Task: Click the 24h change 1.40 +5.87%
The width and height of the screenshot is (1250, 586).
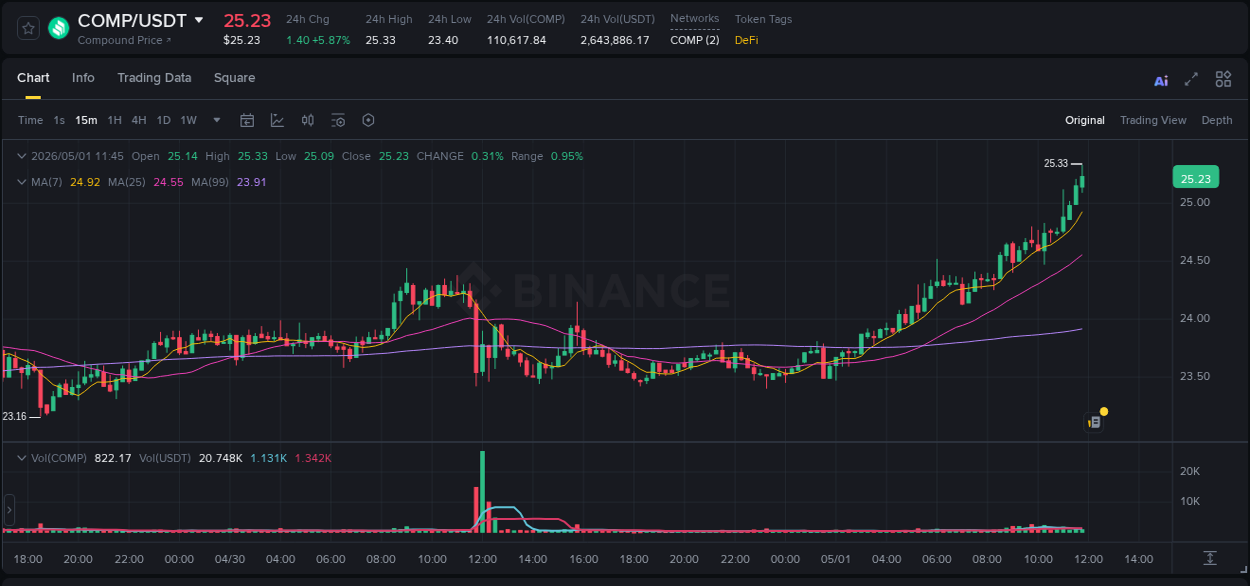Action: [318, 40]
